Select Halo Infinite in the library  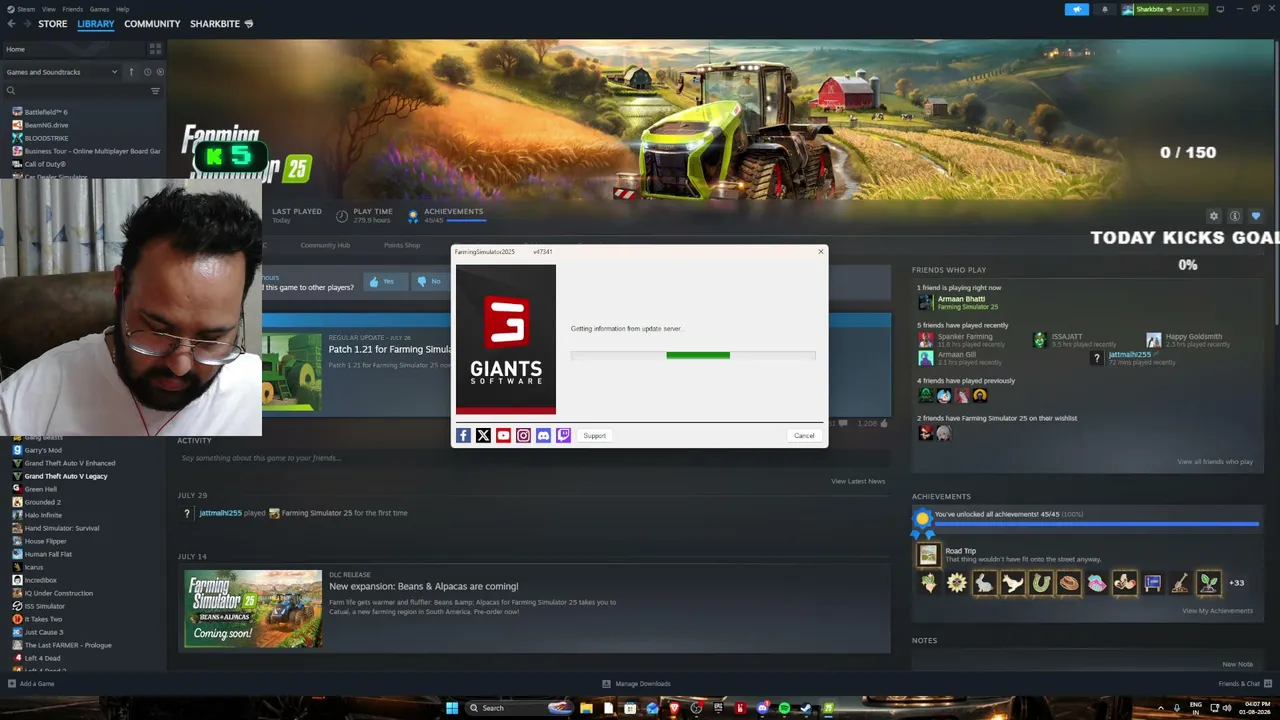[x=43, y=515]
